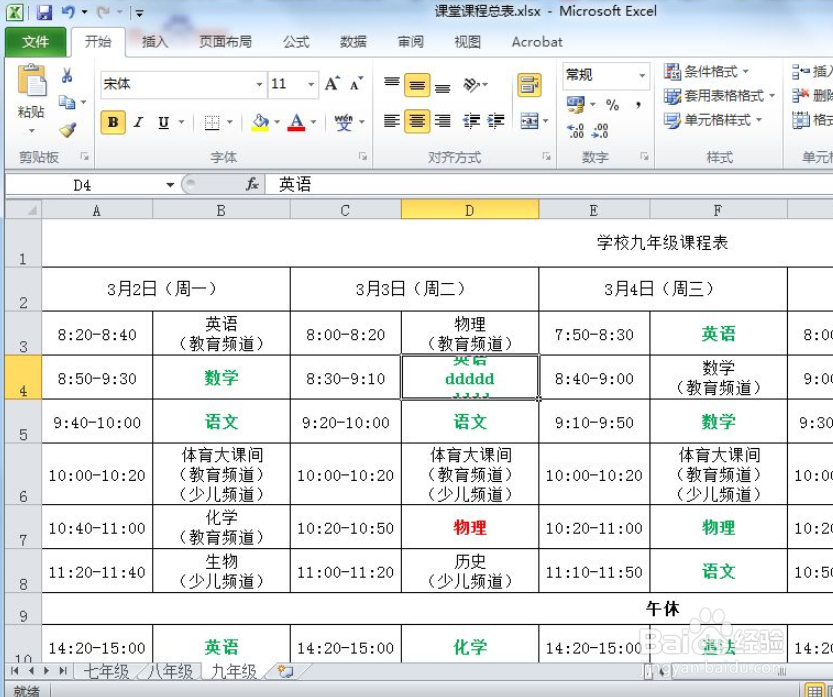Click cell with red 物理 text
Viewport: 833px width, 697px height.
pos(470,528)
